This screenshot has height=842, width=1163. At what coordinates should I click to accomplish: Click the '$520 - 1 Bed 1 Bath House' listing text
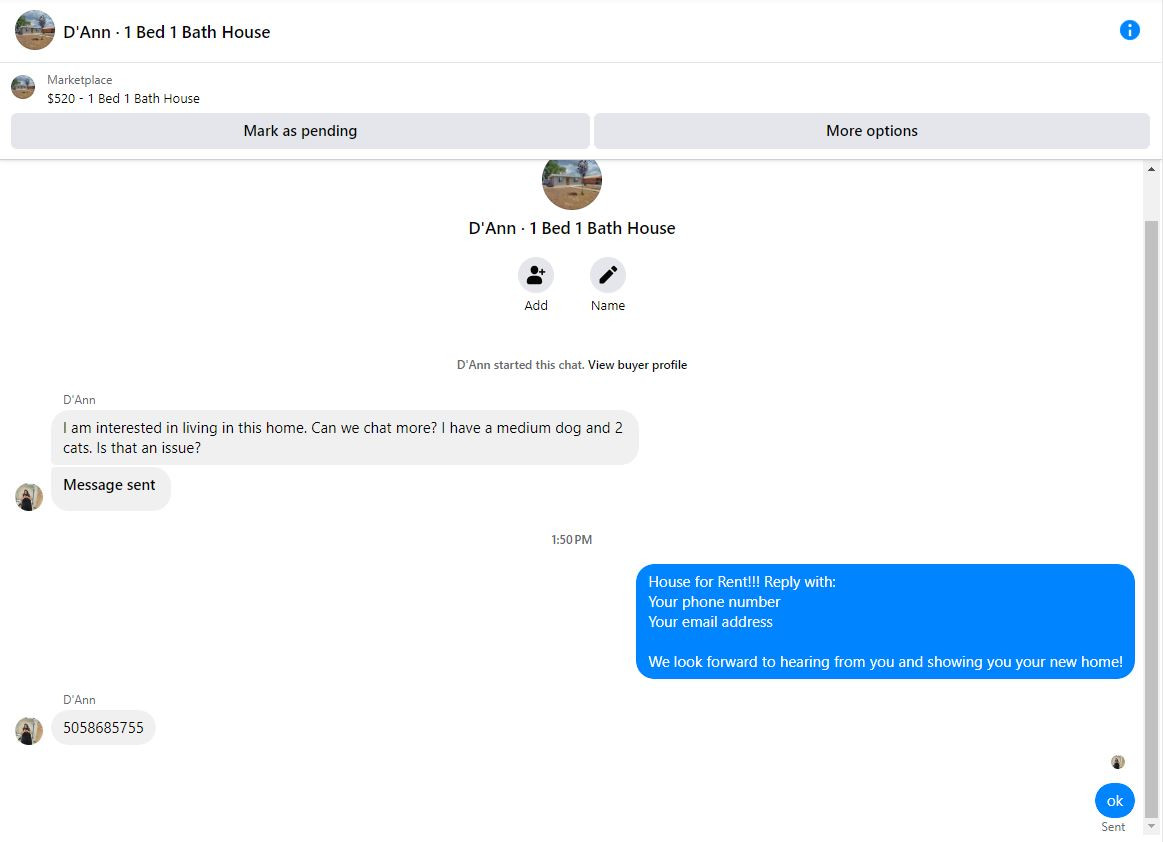point(123,99)
